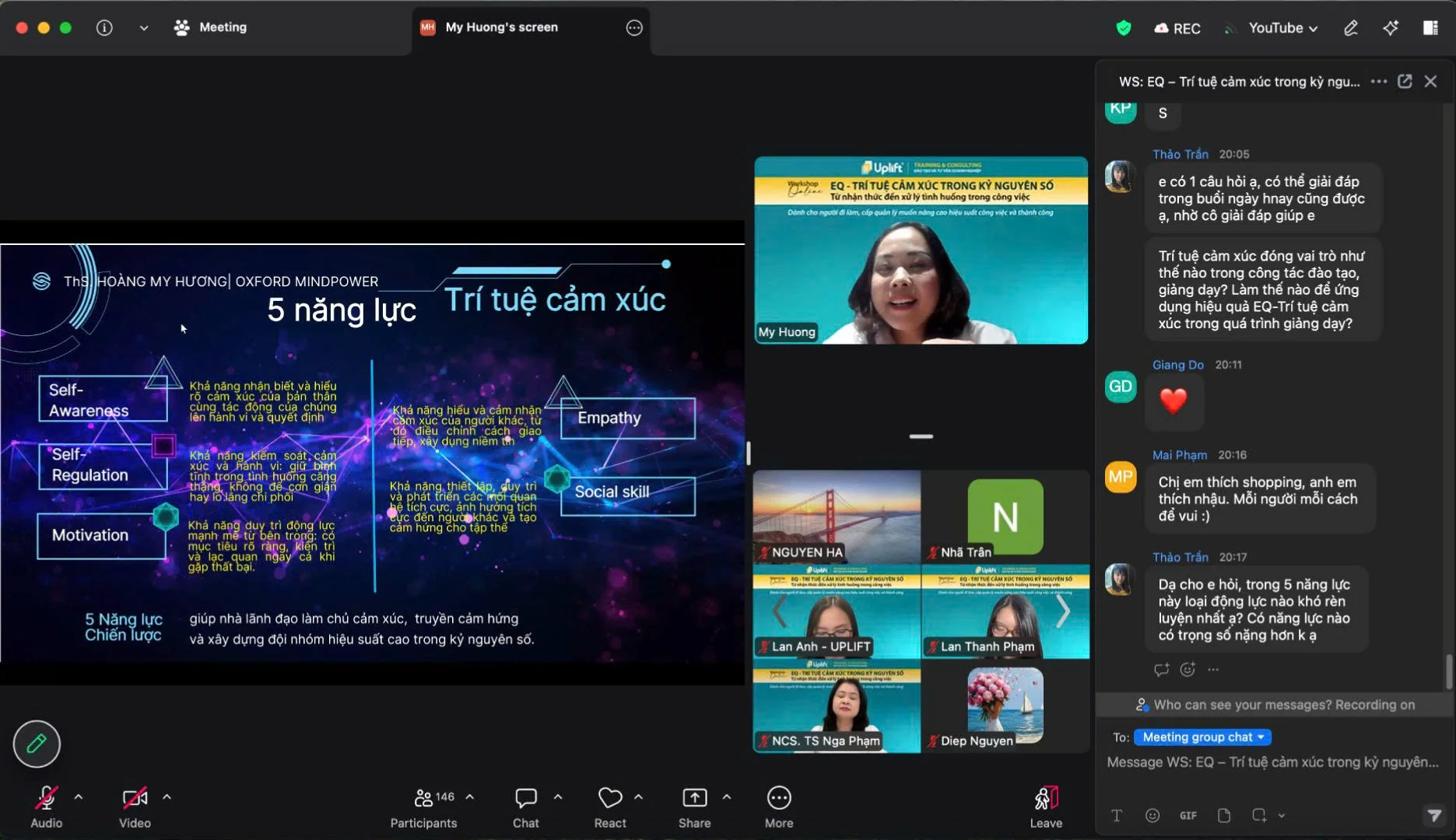Expand the YouTube livestream dropdown

point(1282,28)
